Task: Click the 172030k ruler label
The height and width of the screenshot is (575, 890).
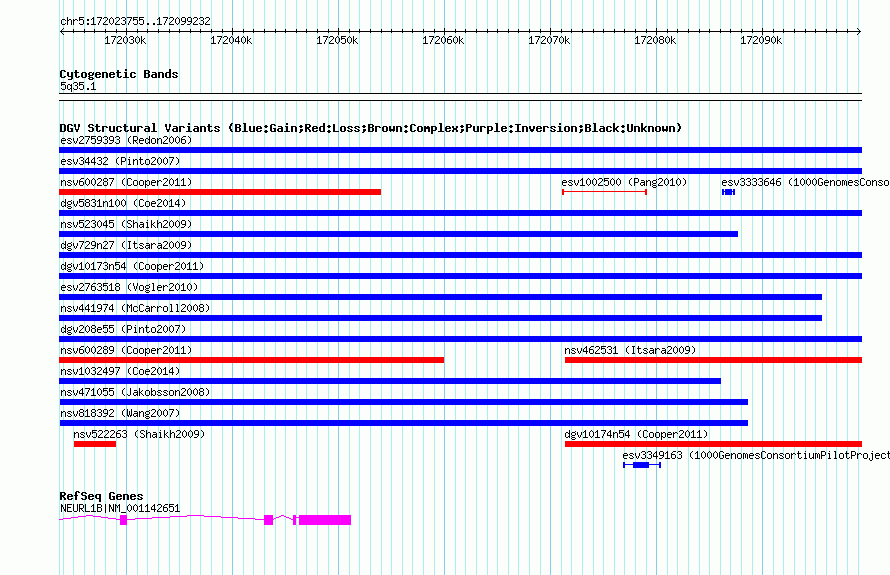Action: pos(125,40)
